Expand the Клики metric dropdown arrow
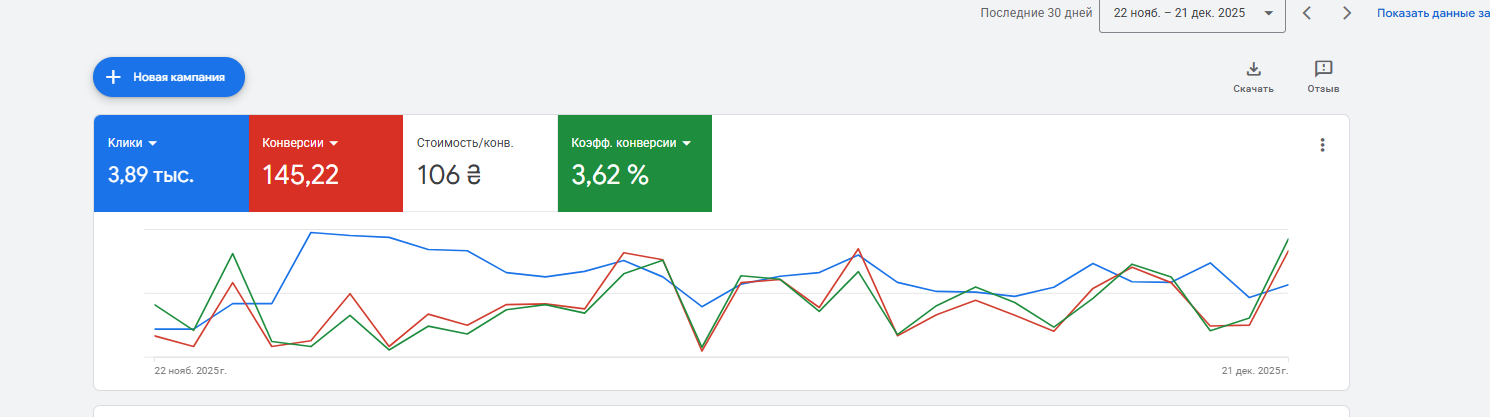 pyautogui.click(x=153, y=143)
